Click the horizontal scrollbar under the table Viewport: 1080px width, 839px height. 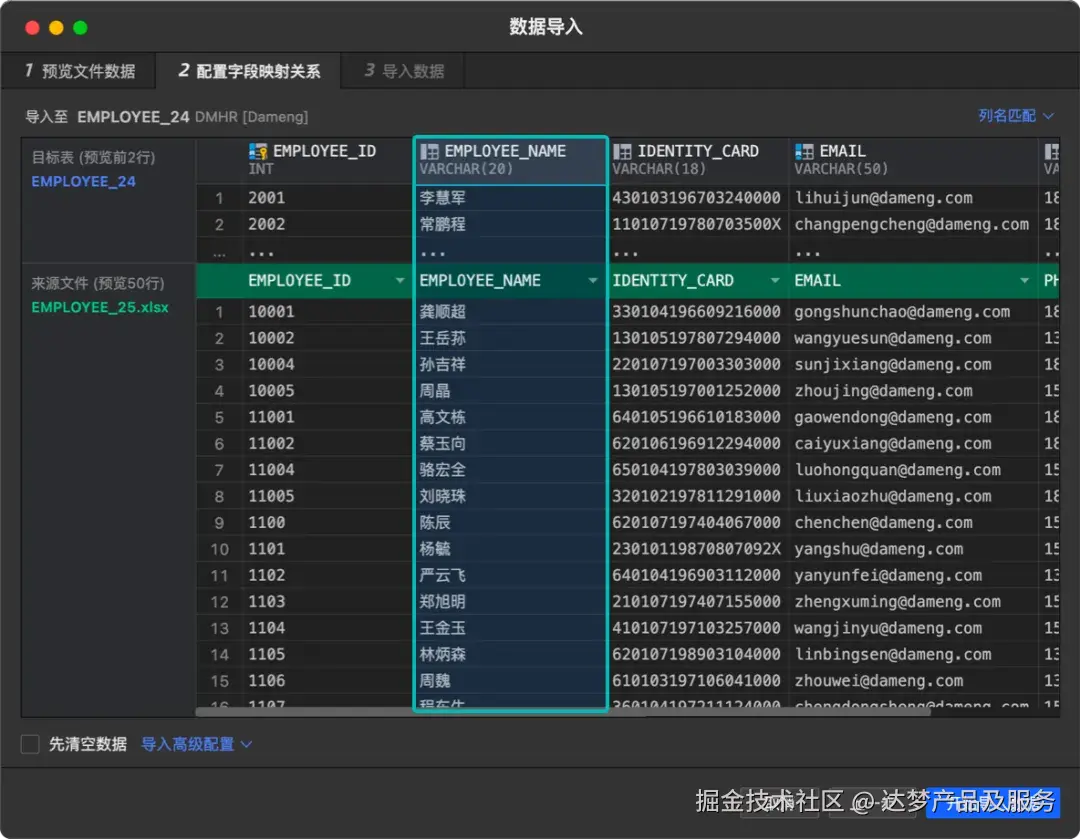click(563, 712)
